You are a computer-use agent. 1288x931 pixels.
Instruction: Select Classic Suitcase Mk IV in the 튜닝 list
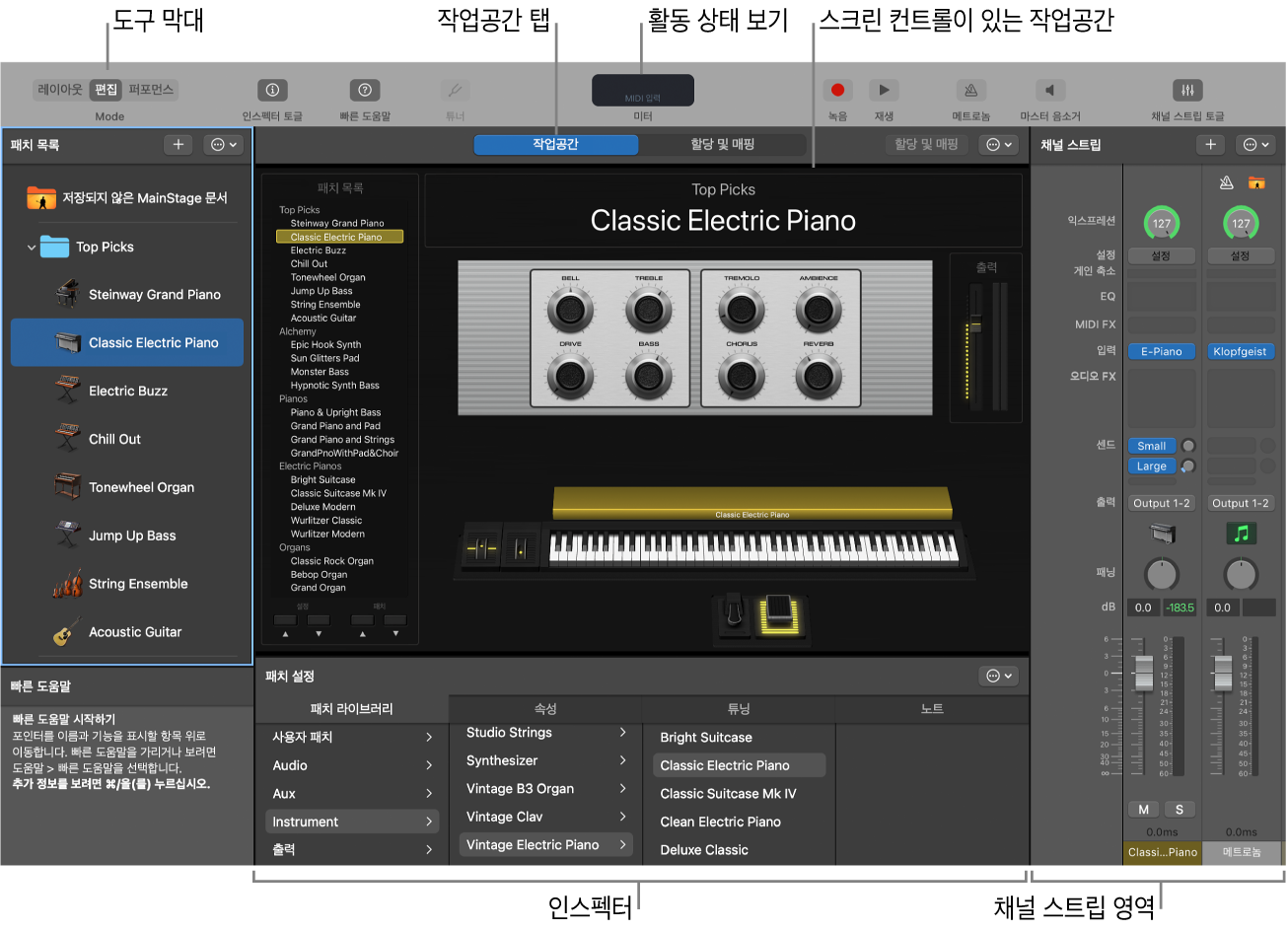(730, 793)
